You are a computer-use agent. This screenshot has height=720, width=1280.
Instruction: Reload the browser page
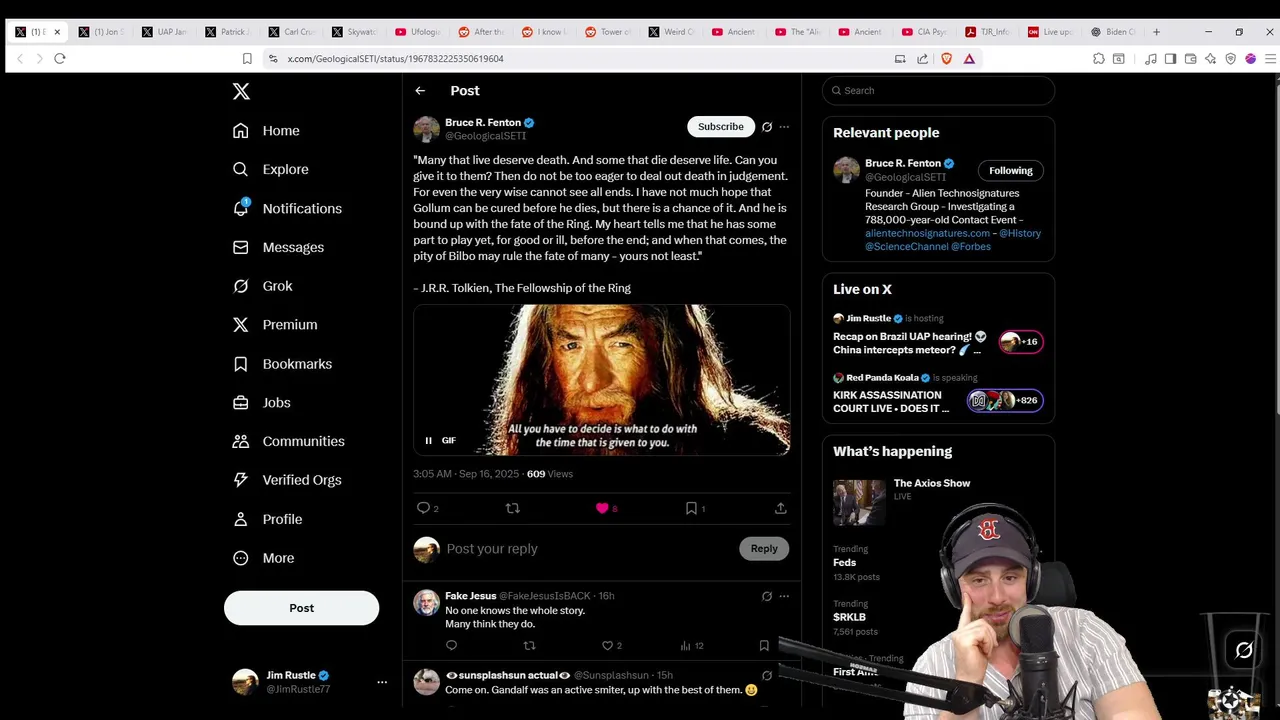[x=60, y=59]
